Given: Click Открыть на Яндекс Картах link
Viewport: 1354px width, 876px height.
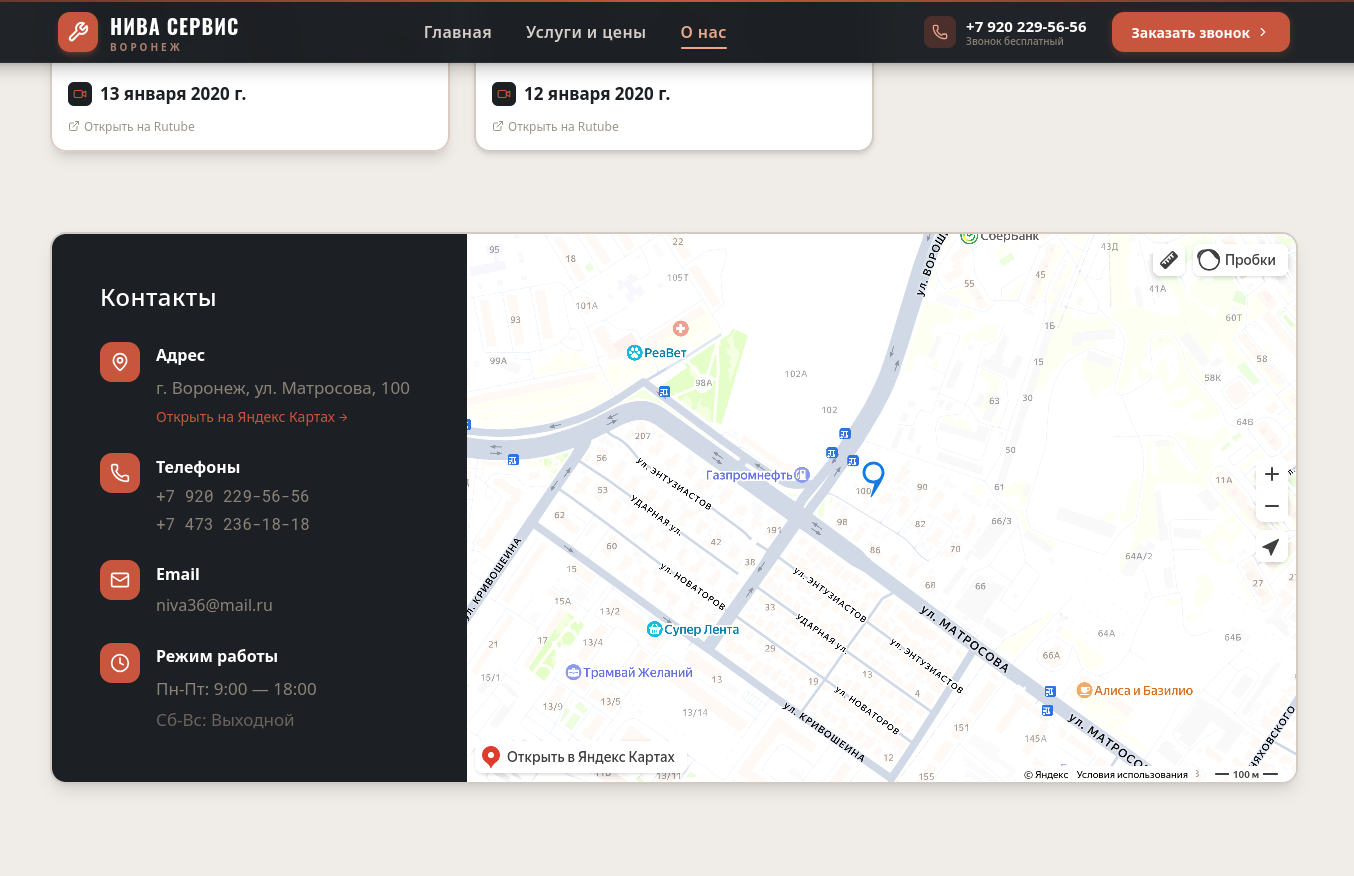Looking at the screenshot, I should click(x=252, y=417).
